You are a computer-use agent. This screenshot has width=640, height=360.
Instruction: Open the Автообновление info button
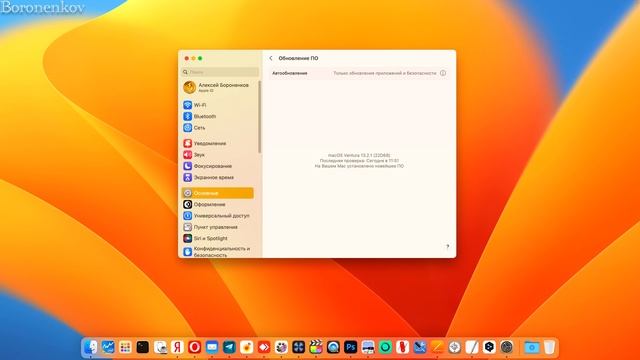pyautogui.click(x=443, y=73)
